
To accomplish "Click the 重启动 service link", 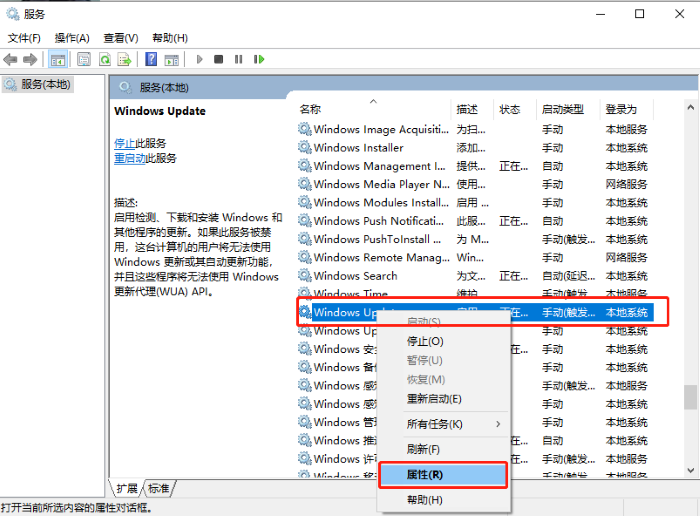I will coord(130,158).
